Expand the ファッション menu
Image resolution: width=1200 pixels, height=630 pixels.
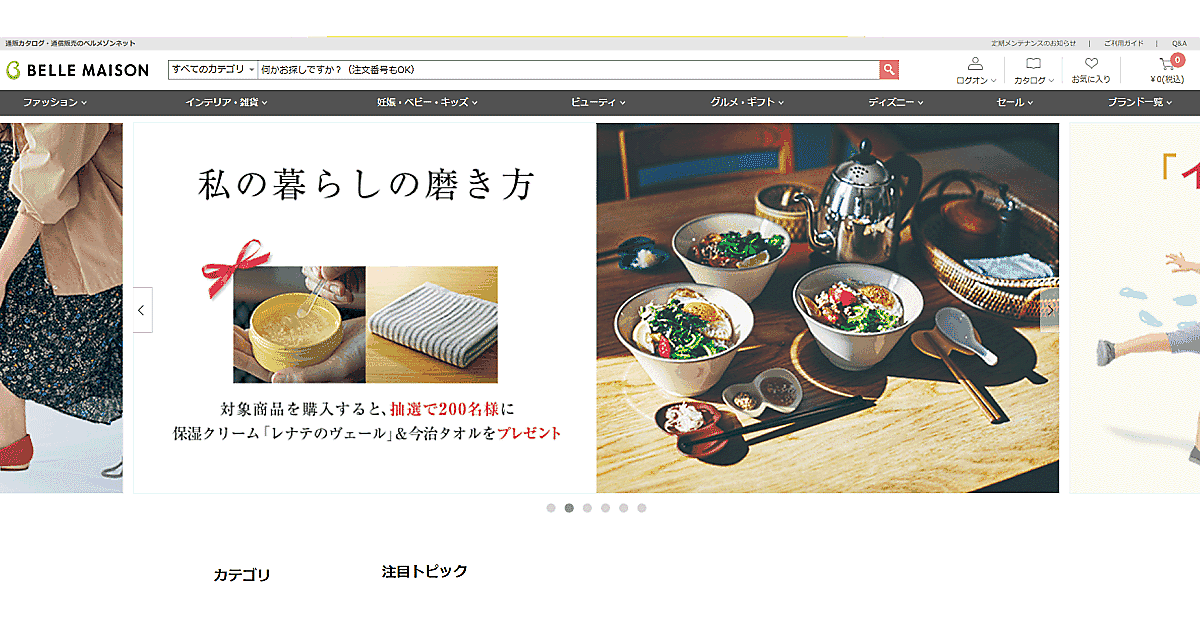(x=55, y=102)
